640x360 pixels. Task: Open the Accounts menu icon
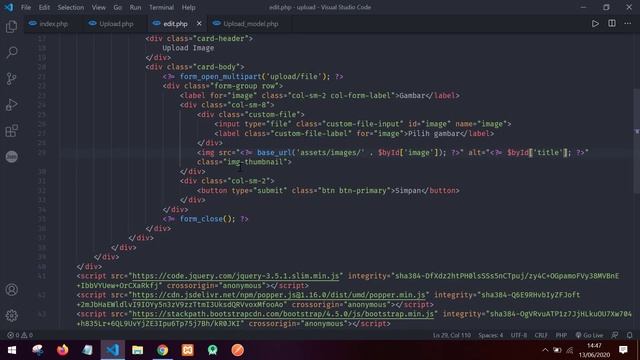pos(11,289)
